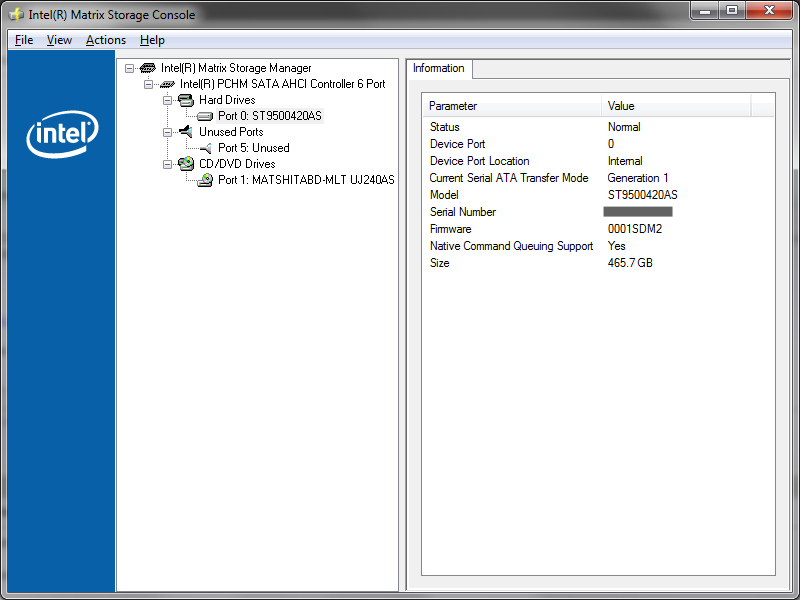Click the 0001SDM2 firmware value
This screenshot has height=600, width=800.
click(x=635, y=229)
